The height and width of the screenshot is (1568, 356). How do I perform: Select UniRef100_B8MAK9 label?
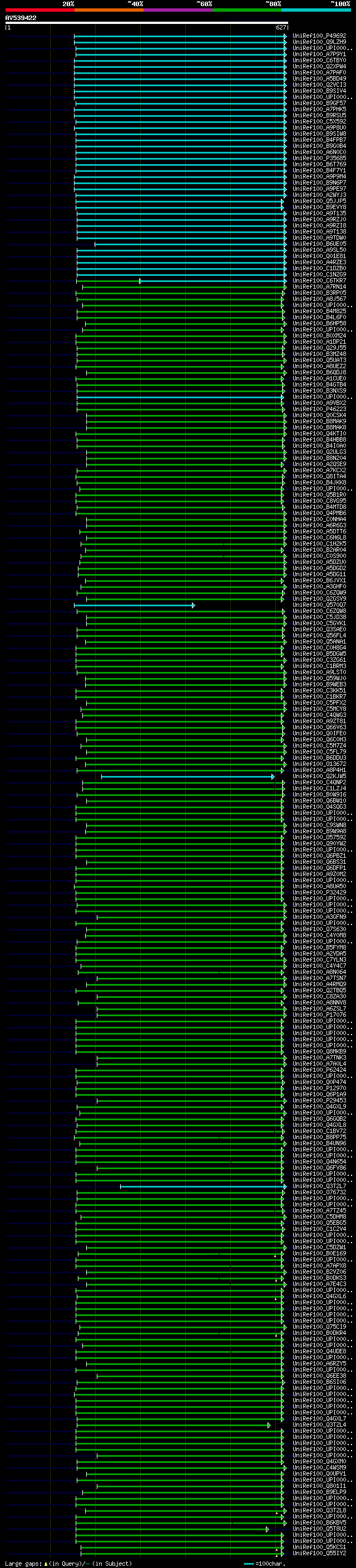(x=319, y=421)
